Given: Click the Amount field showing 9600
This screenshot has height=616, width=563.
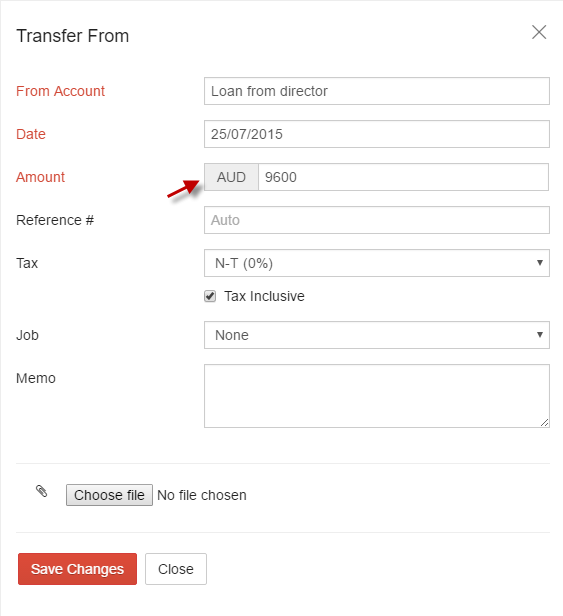Looking at the screenshot, I should coord(403,177).
